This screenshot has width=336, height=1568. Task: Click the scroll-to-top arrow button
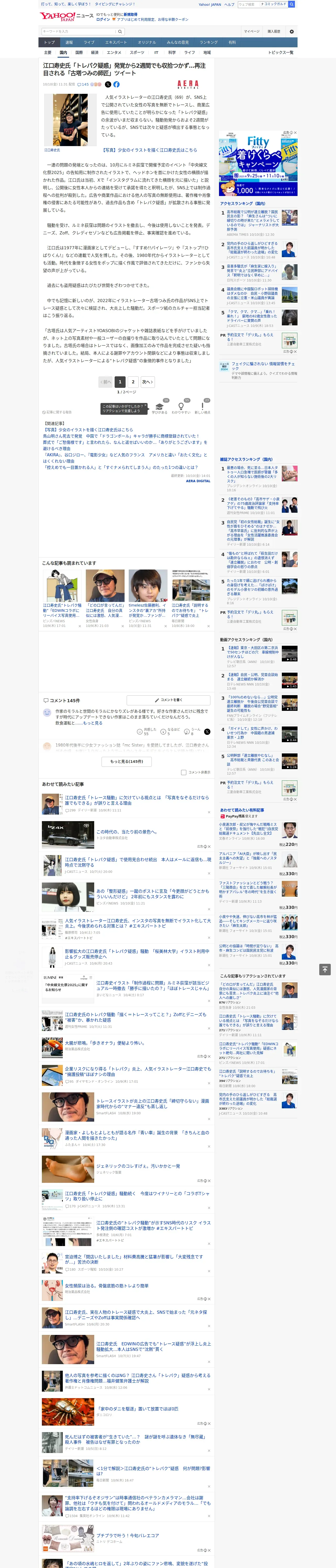pos(325,970)
